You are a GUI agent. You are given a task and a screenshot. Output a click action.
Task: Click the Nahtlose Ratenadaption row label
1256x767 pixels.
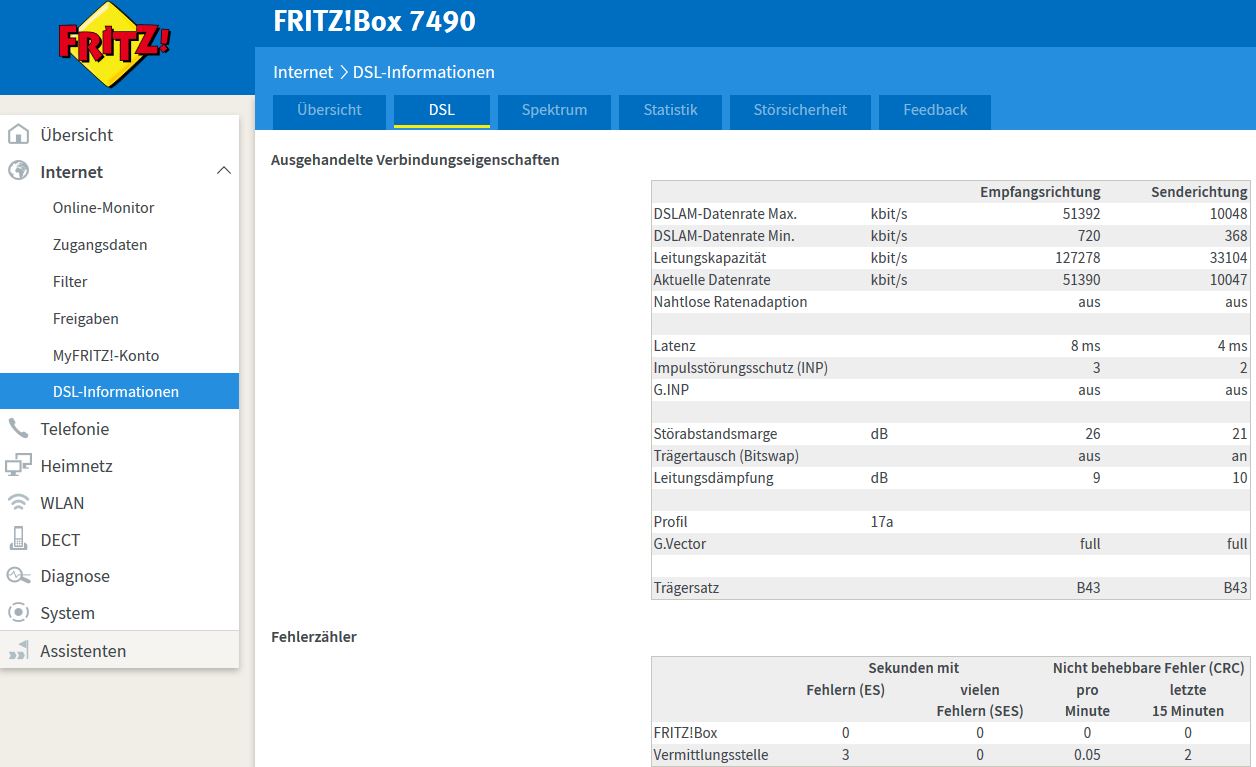point(730,302)
